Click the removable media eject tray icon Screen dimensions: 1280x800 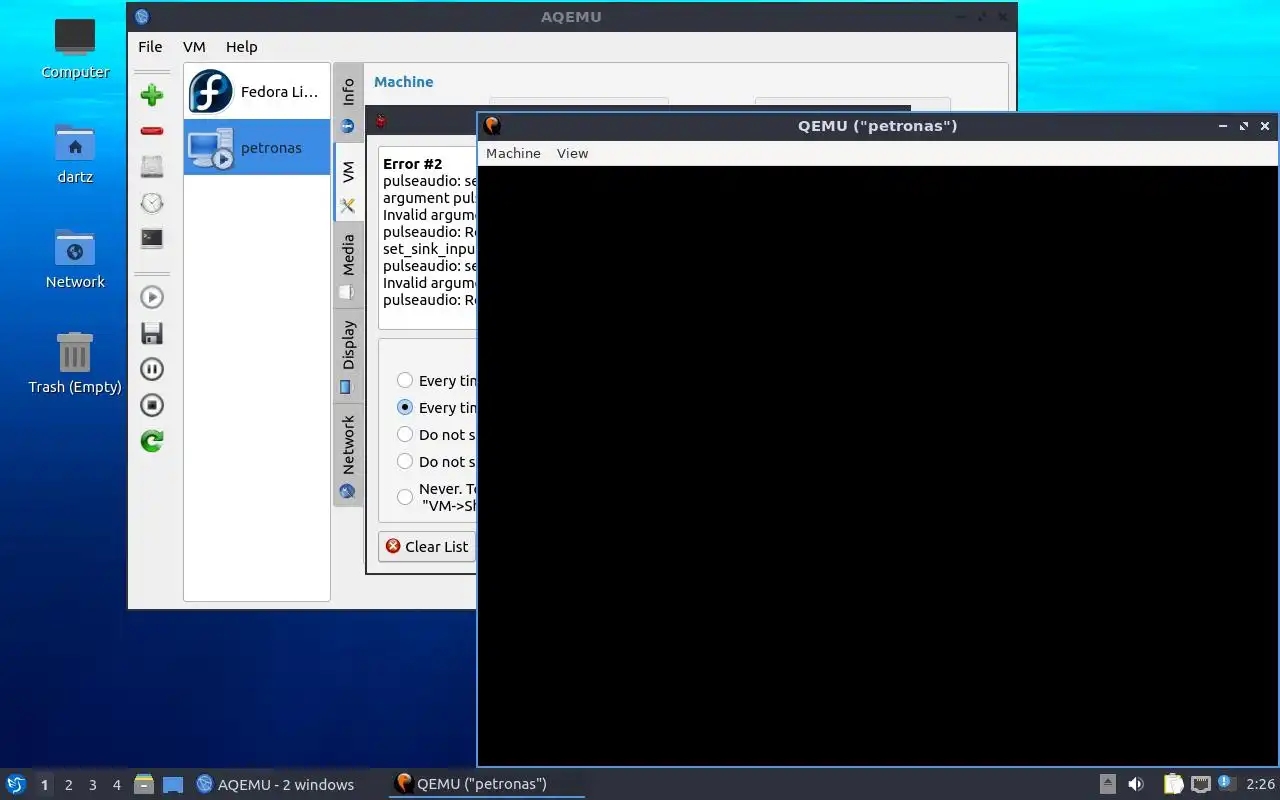[1108, 784]
